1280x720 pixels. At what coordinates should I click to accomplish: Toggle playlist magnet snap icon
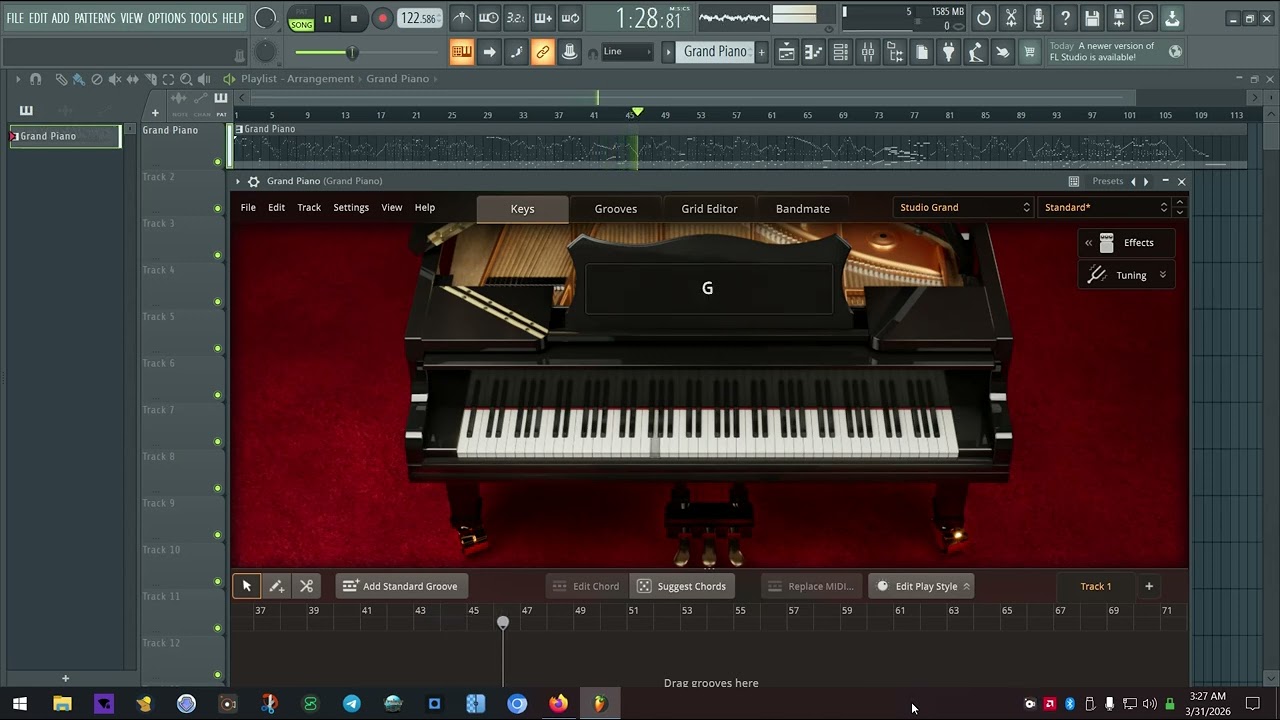click(36, 79)
